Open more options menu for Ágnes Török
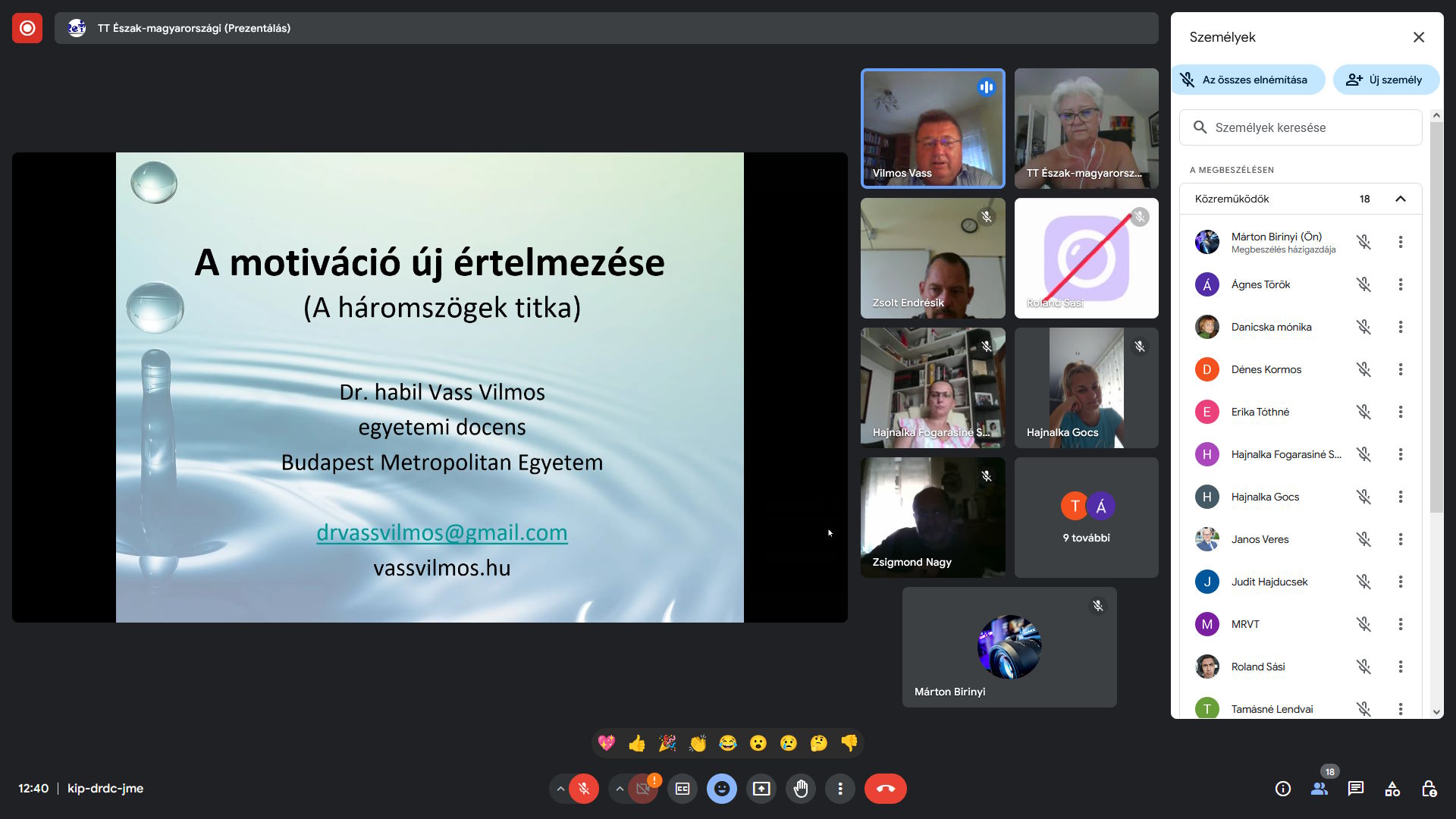This screenshot has height=819, width=1456. pyautogui.click(x=1400, y=284)
